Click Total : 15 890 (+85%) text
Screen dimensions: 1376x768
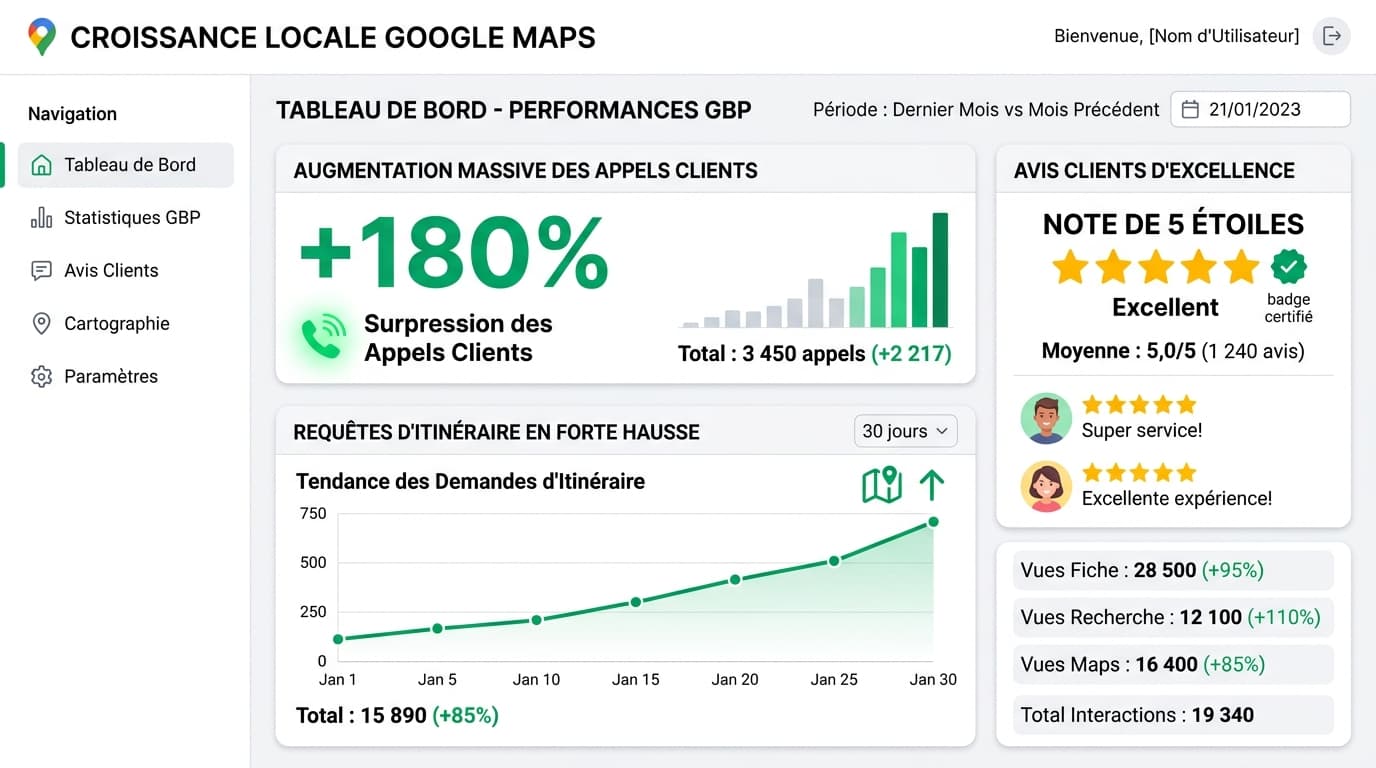(397, 716)
